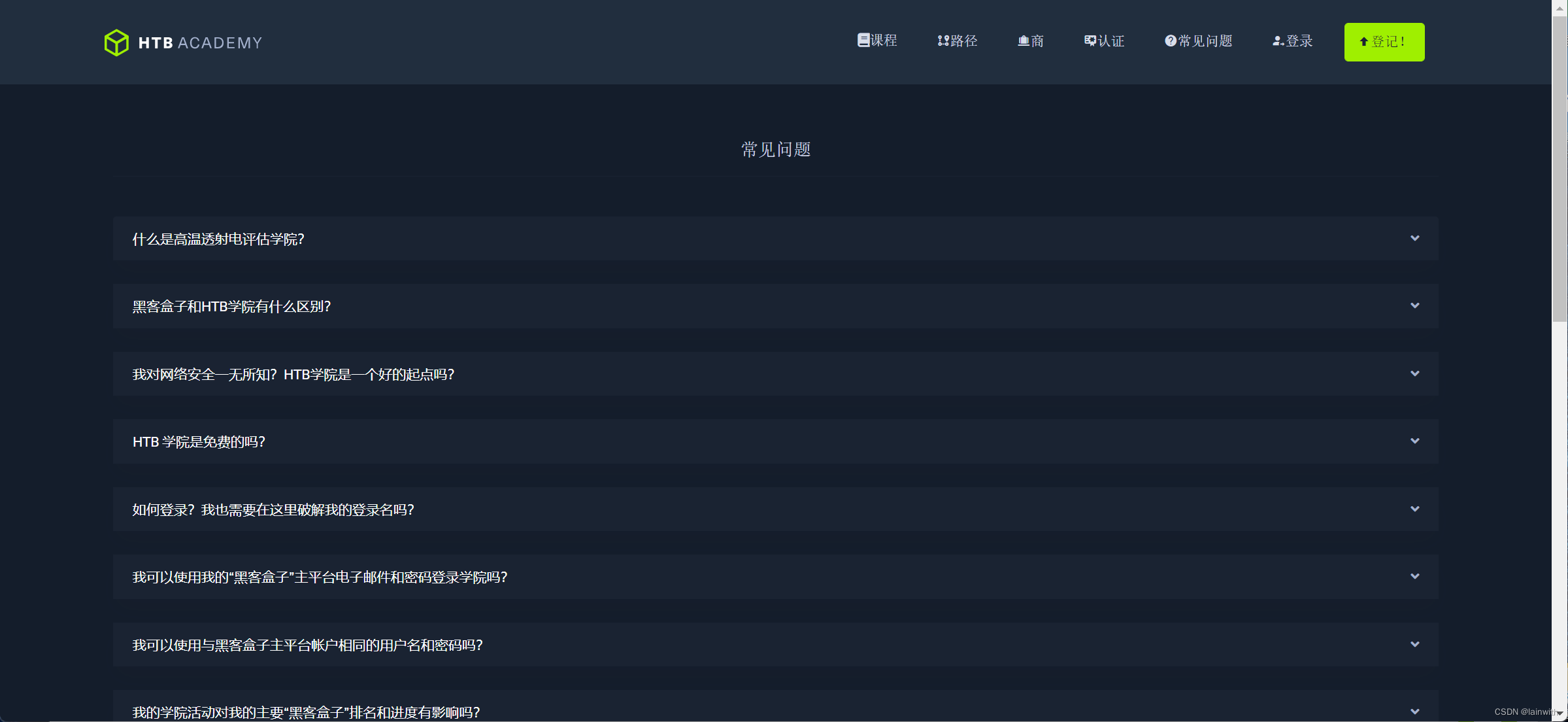Click question text 什么是高温透射电评估学院?
The height and width of the screenshot is (722, 1568).
pos(218,239)
